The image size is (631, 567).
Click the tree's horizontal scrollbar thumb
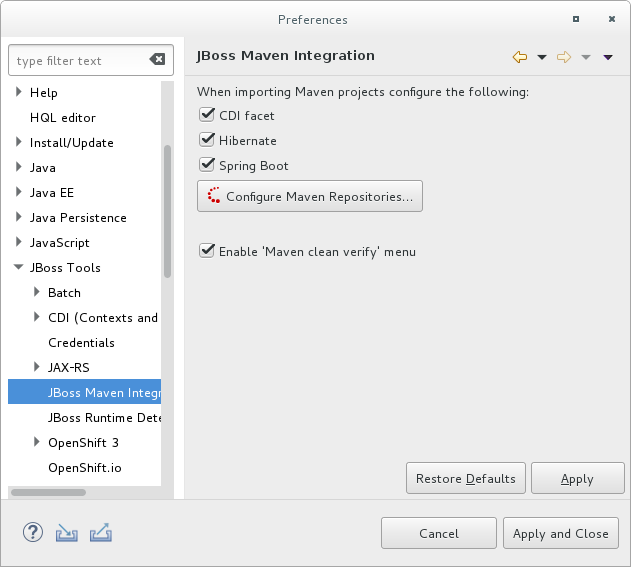tap(48, 492)
